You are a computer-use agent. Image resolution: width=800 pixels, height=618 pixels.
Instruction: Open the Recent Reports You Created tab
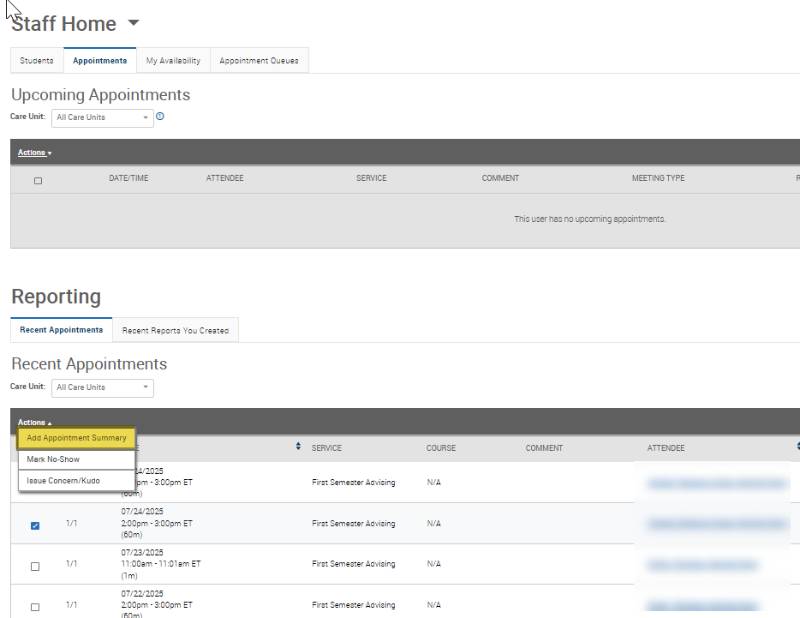click(177, 329)
